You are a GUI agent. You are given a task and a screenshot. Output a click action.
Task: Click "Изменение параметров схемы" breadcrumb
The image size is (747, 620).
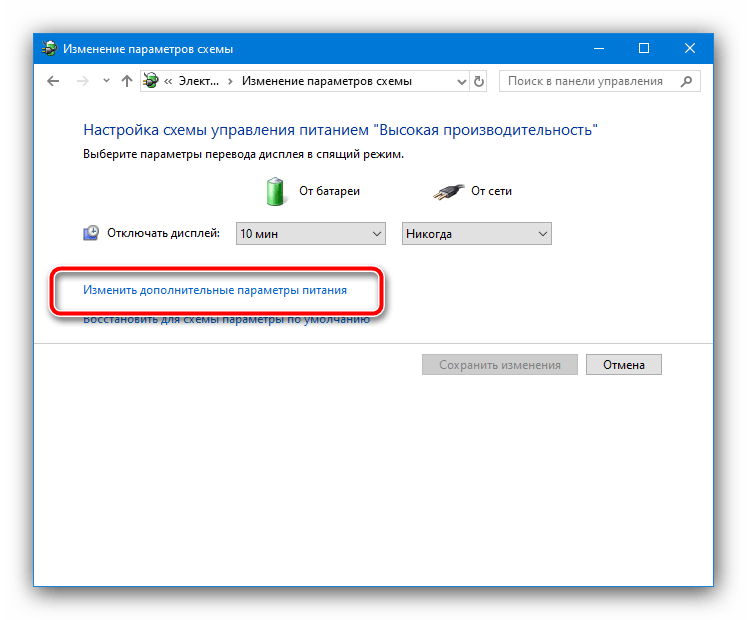[326, 81]
